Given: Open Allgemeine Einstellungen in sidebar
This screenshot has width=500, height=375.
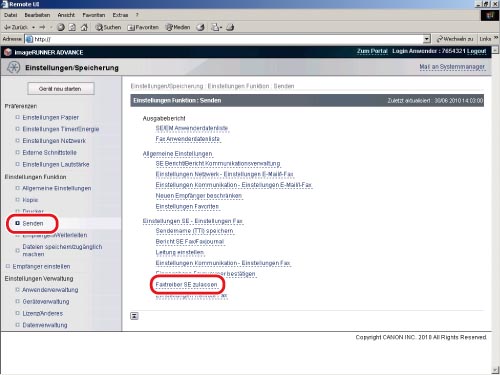Looking at the screenshot, I should (x=57, y=188).
